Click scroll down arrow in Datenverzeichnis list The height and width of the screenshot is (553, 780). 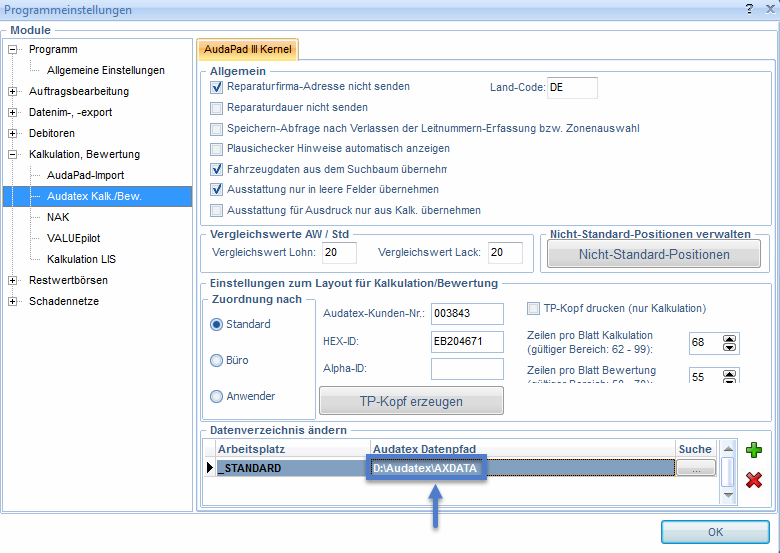(728, 495)
